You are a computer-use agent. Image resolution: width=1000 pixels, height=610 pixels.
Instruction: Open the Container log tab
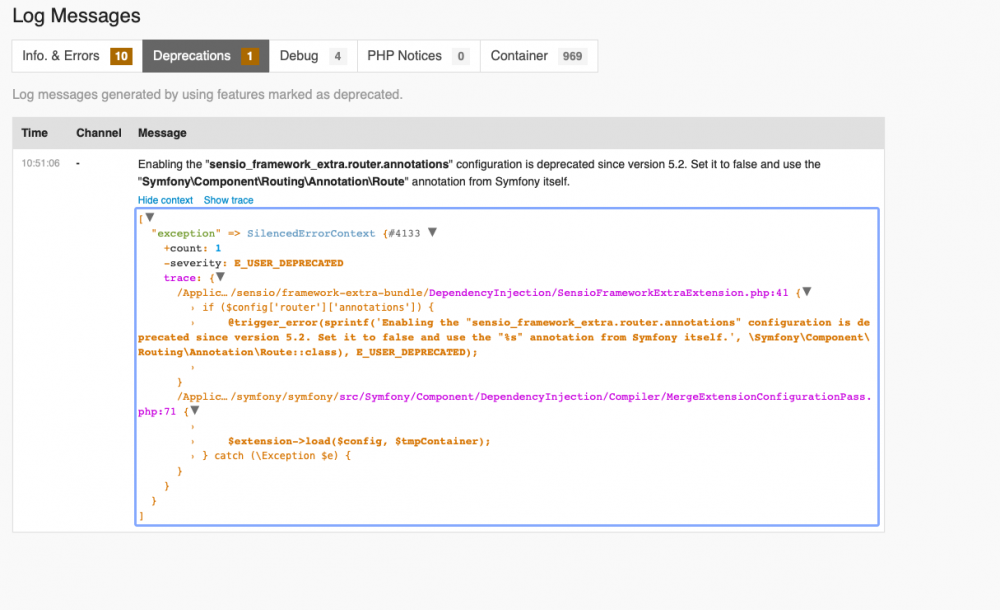(x=519, y=56)
